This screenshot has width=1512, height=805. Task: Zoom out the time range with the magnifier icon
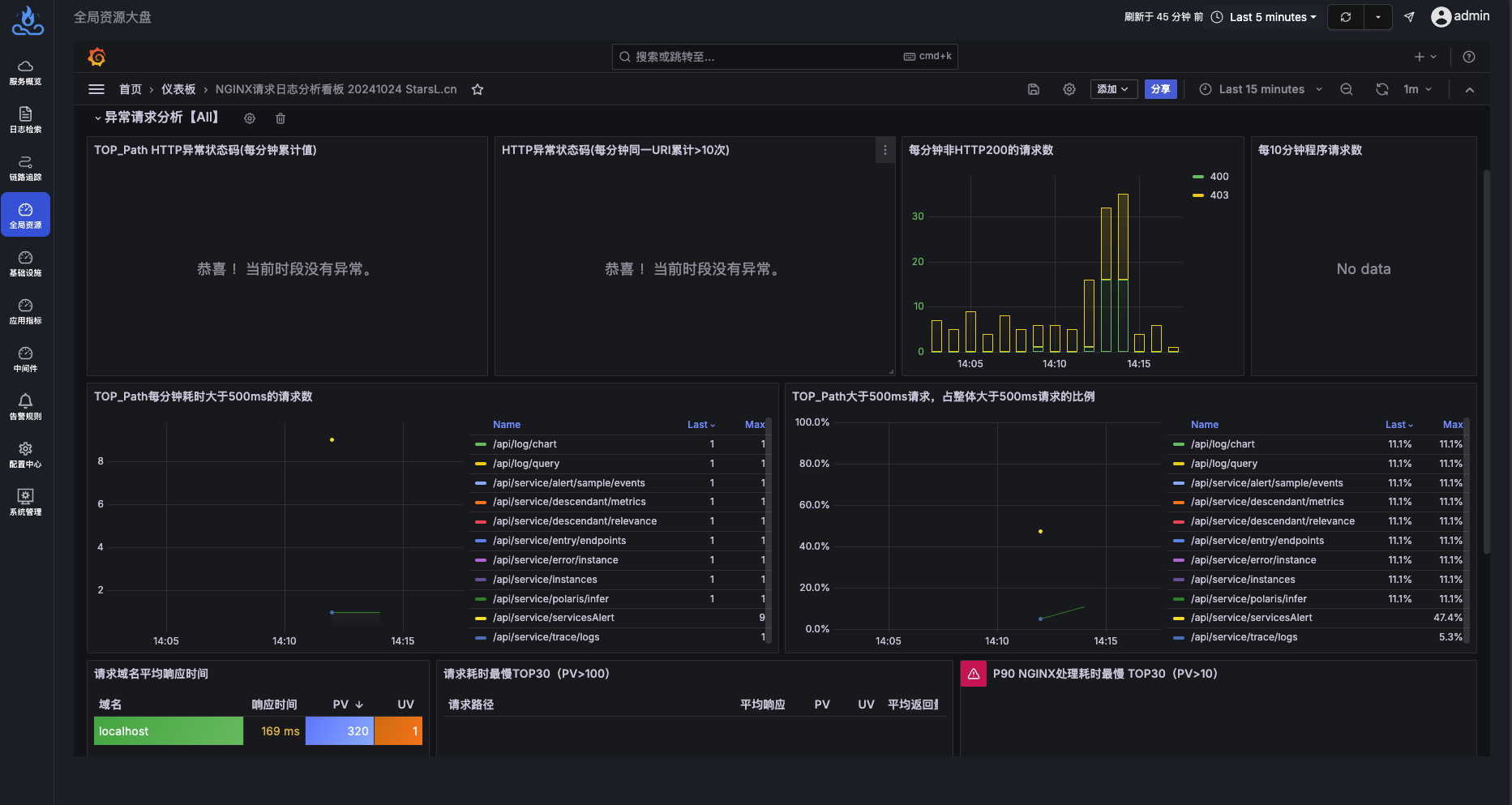coord(1346,89)
